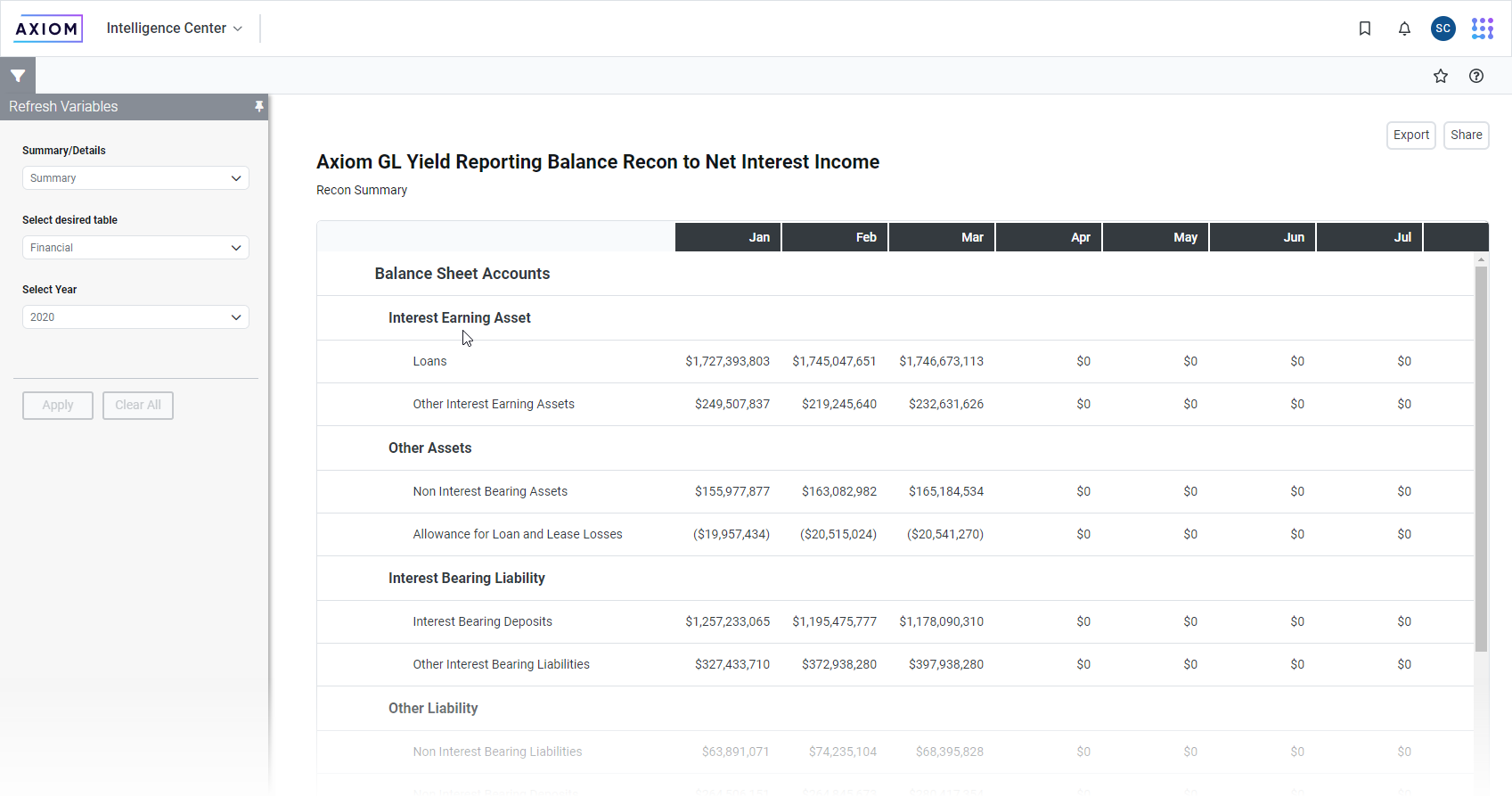Screen dimensions: 1512x797
Task: Click the Share button
Action: pos(1467,136)
